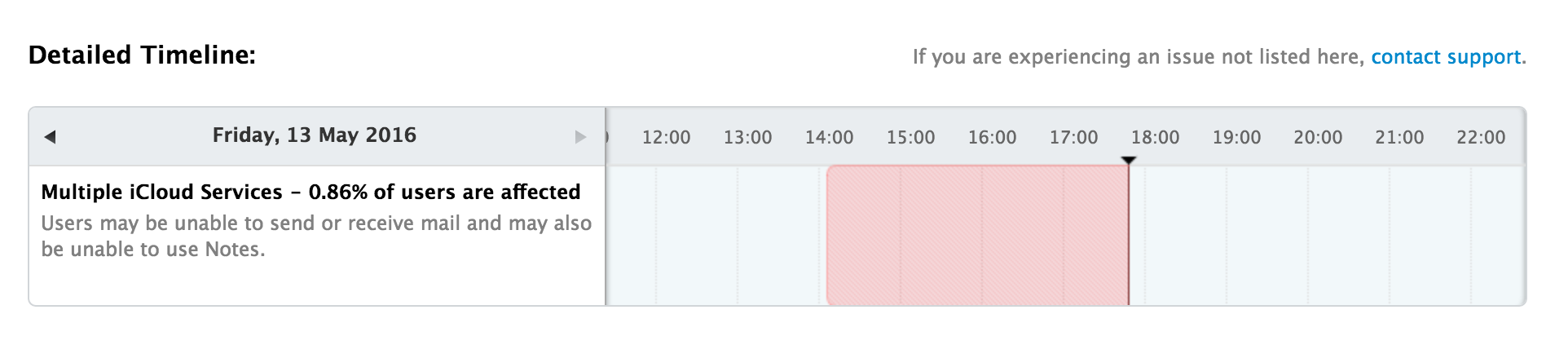Select the 17:00 time label
The image size is (1568, 354).
coord(1073,138)
